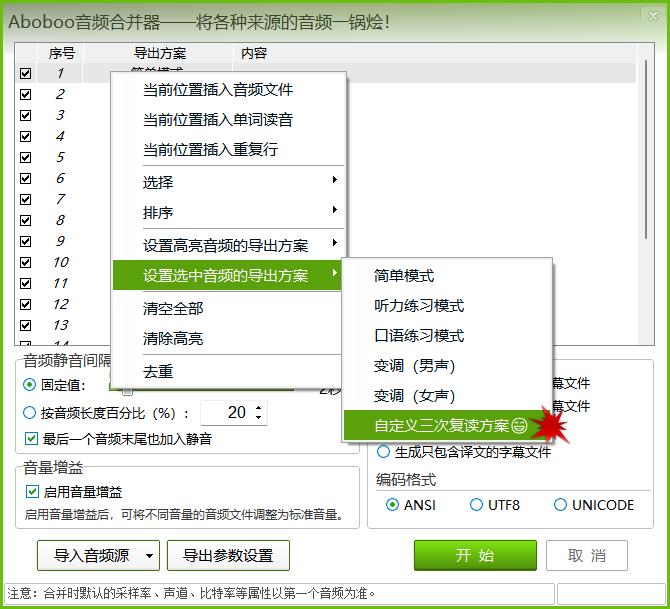670x609 pixels.
Task: Click 当前位置插入重复行 menu entry
Action: [x=228, y=150]
